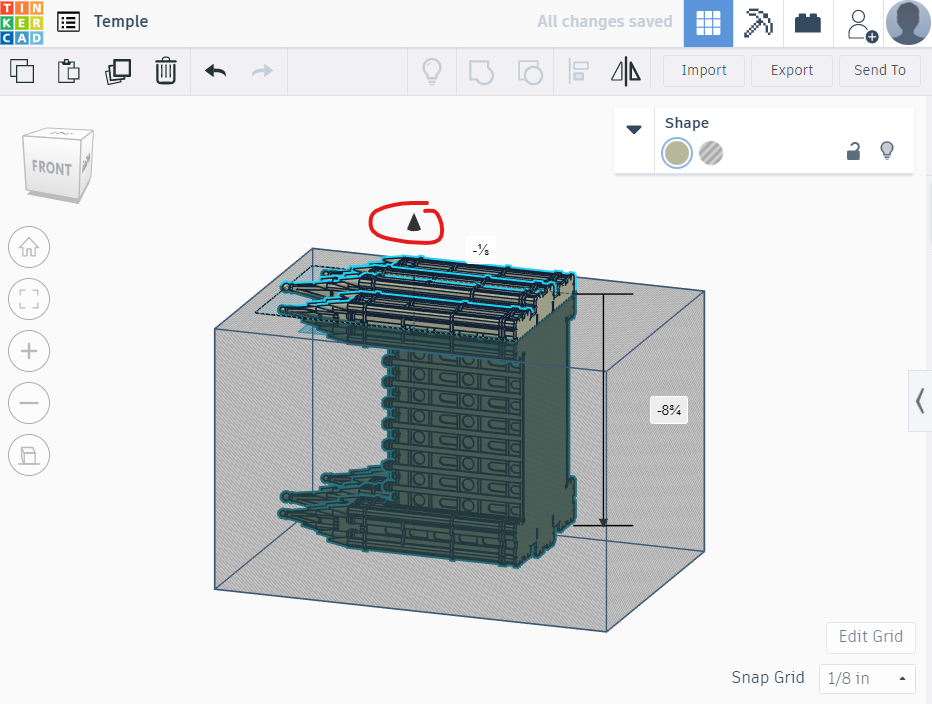Screen dimensions: 932x704
Task: Open the designs list icon
Action: (68, 22)
